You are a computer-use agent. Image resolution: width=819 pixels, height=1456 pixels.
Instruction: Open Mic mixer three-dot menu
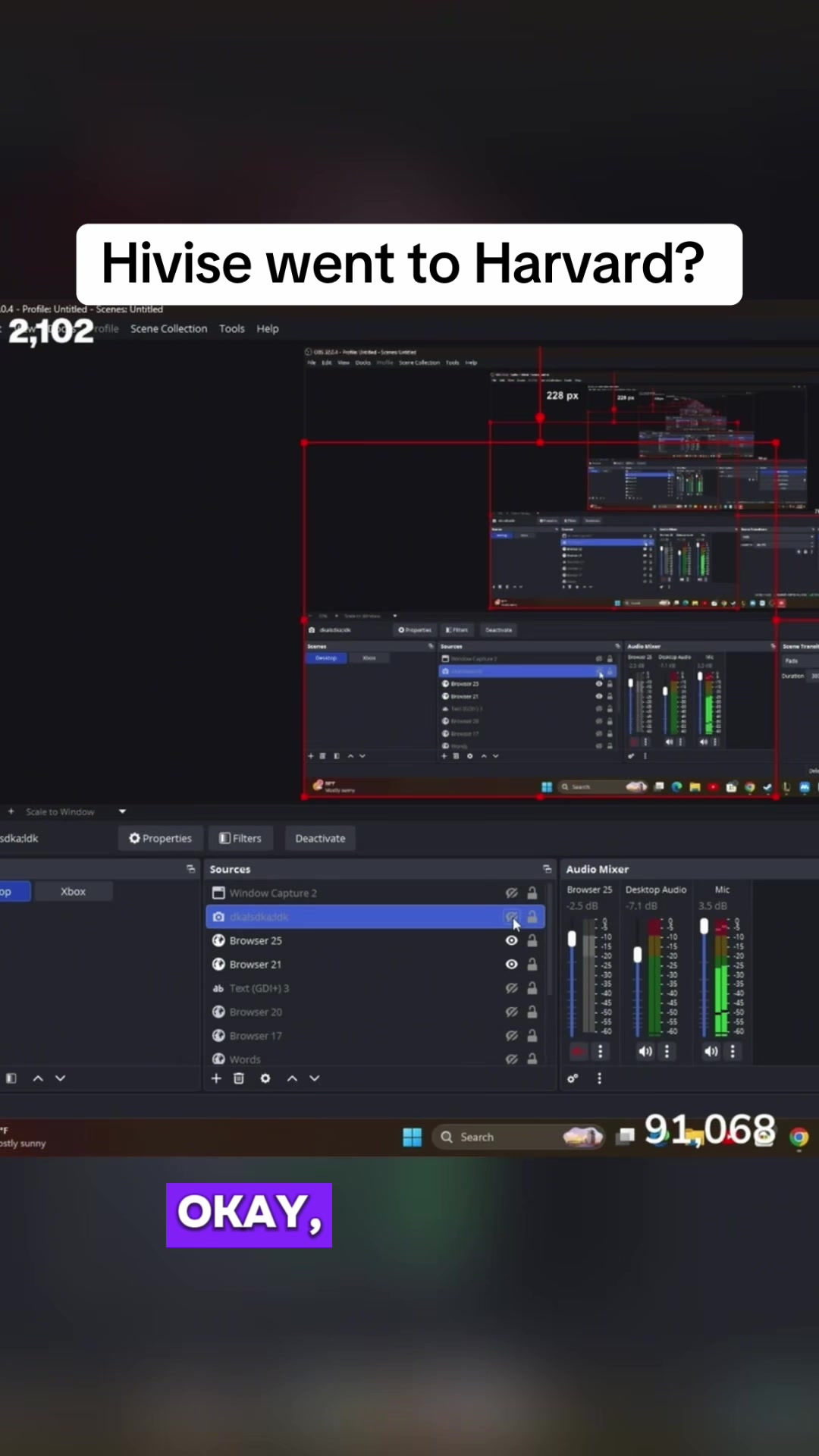coord(733,1052)
